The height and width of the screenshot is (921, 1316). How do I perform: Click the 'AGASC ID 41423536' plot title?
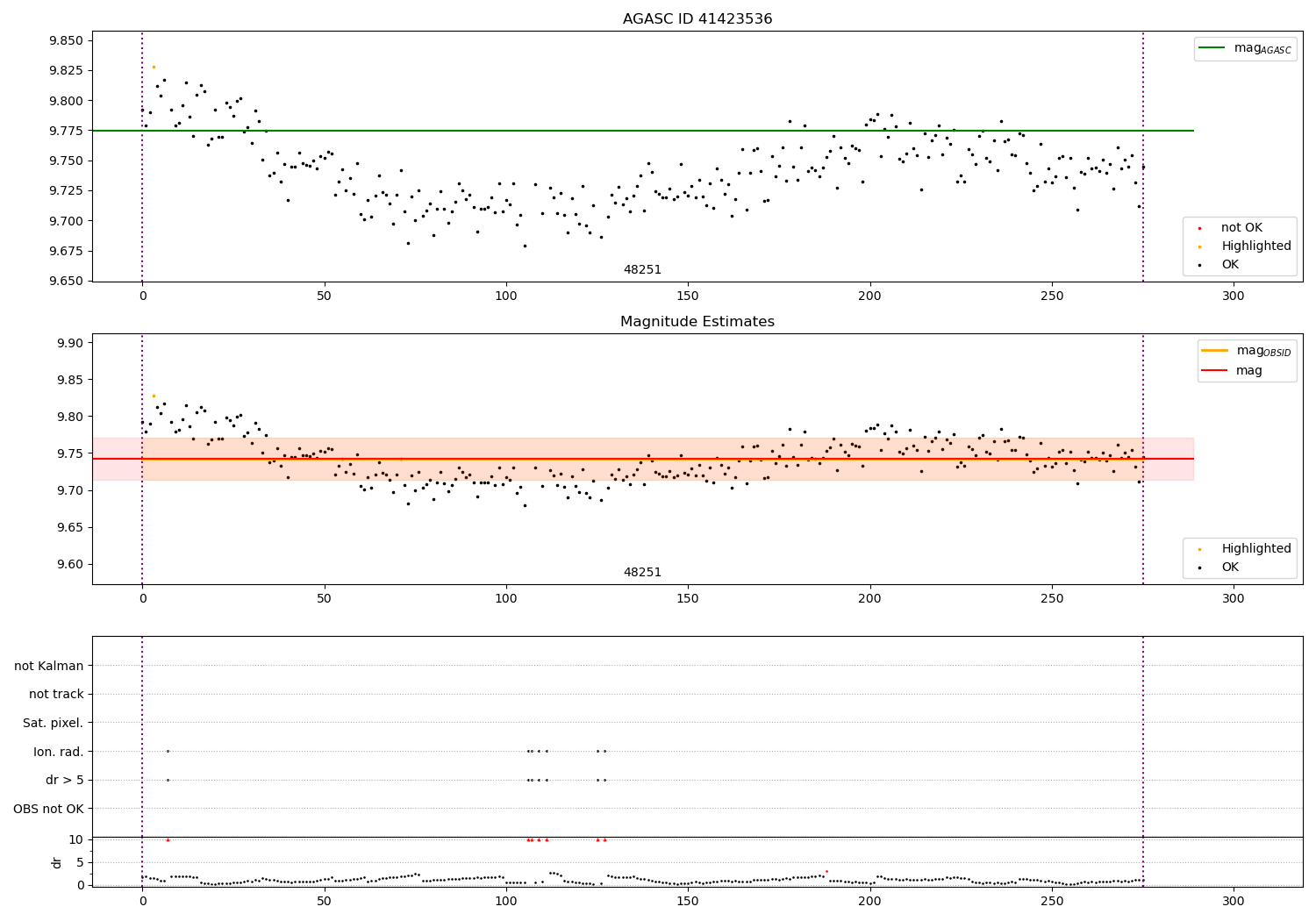tap(697, 18)
